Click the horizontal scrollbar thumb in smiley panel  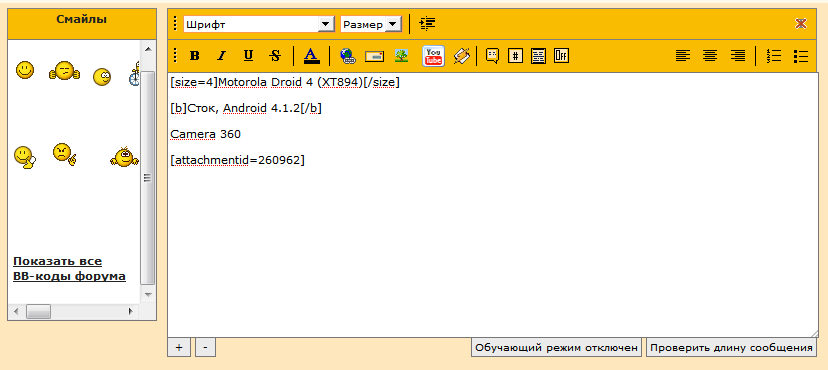(39, 312)
